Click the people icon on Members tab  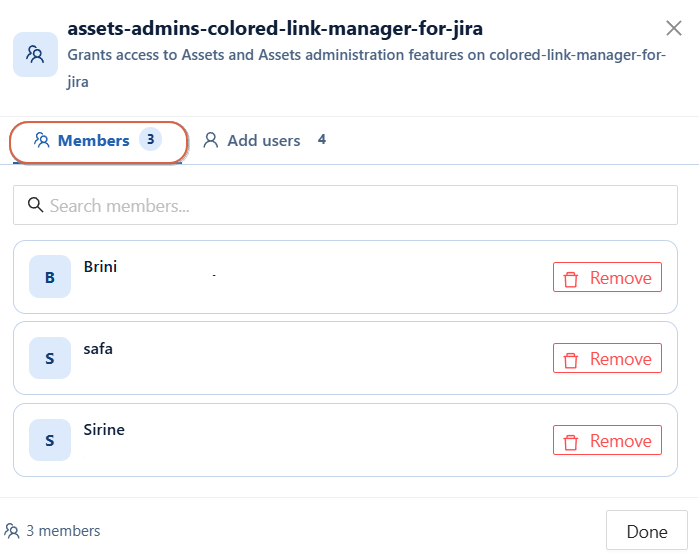[41, 140]
